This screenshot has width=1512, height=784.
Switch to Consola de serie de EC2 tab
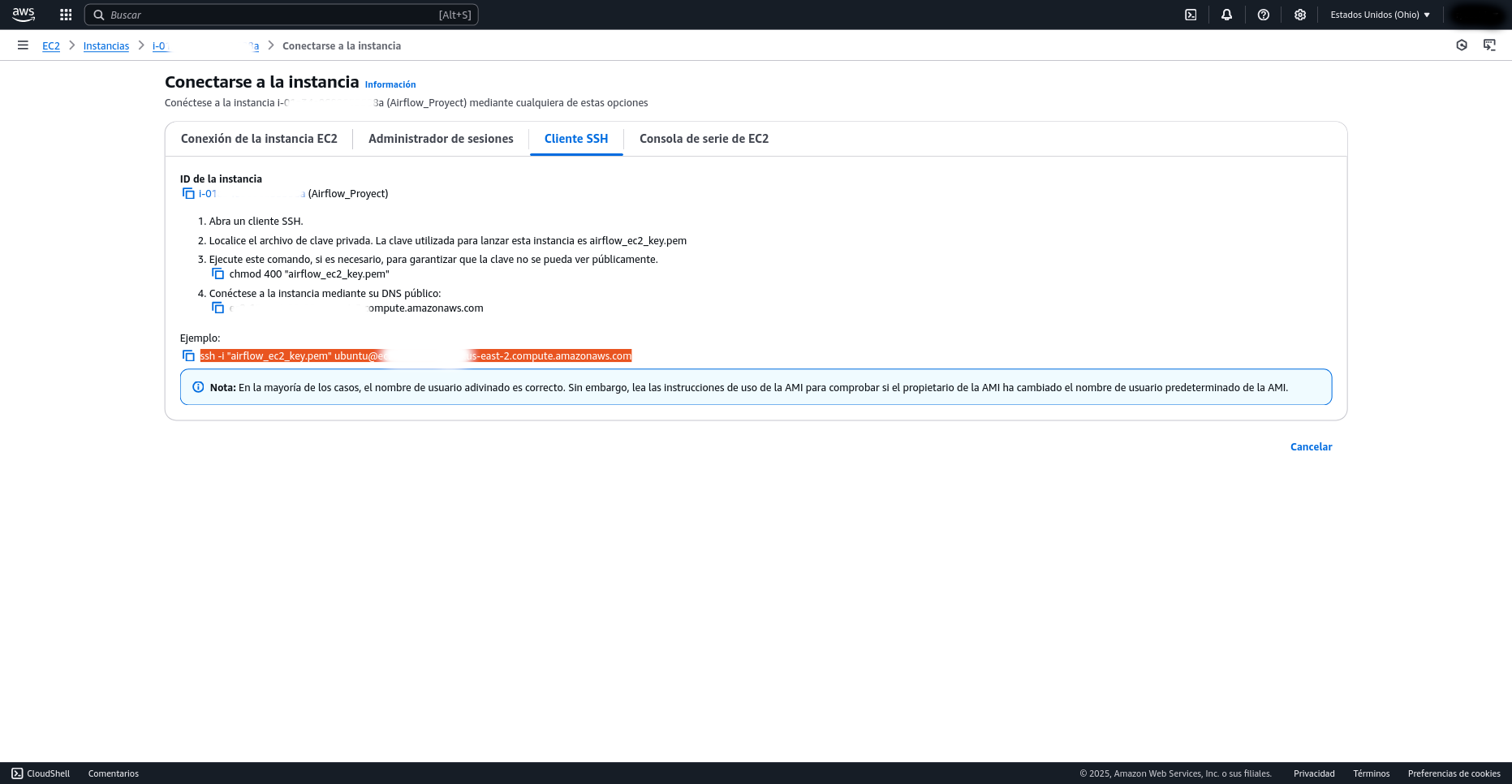[x=704, y=139]
